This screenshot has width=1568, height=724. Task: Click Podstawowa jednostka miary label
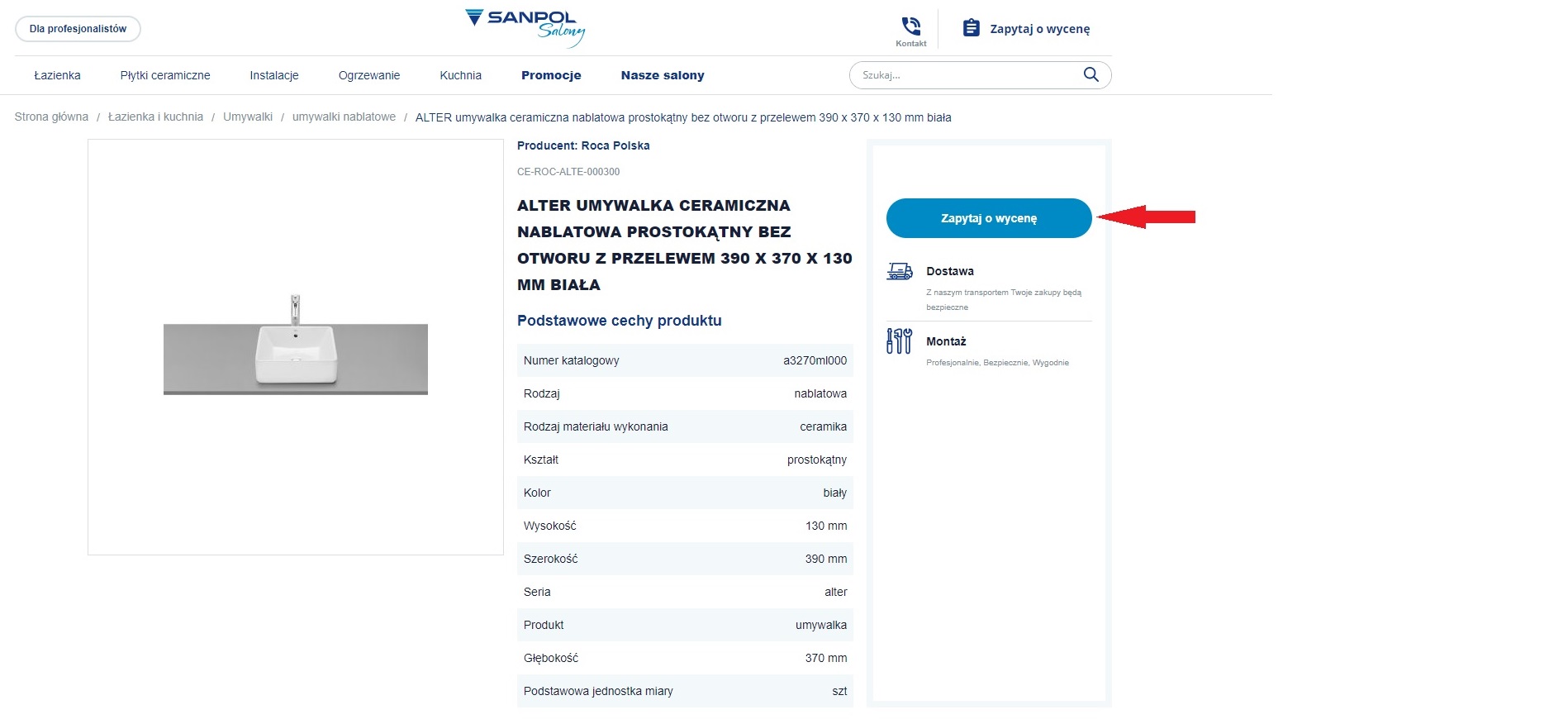pos(598,691)
